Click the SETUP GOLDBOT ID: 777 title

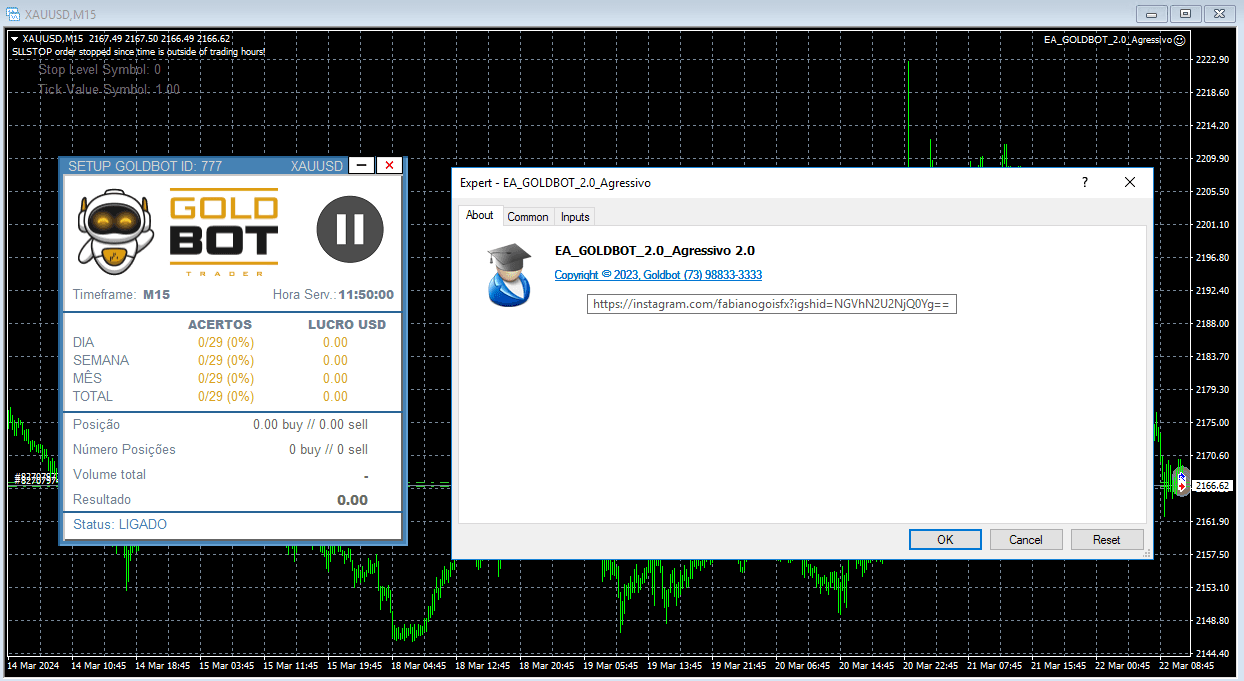[145, 166]
